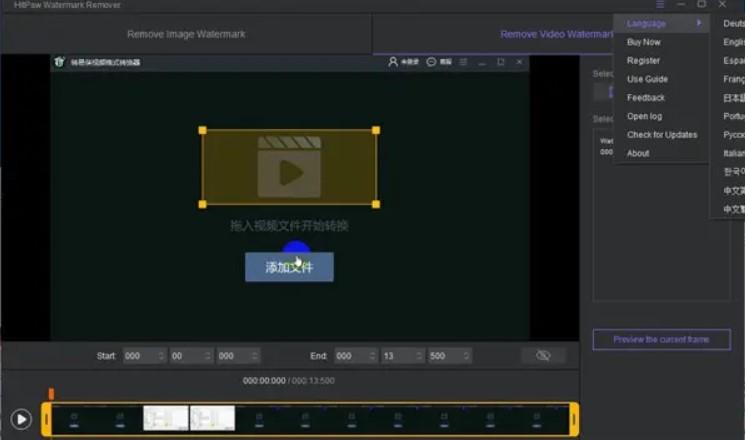The height and width of the screenshot is (440, 745).
Task: Choose Japanese 日本語 language option
Action: click(x=734, y=97)
